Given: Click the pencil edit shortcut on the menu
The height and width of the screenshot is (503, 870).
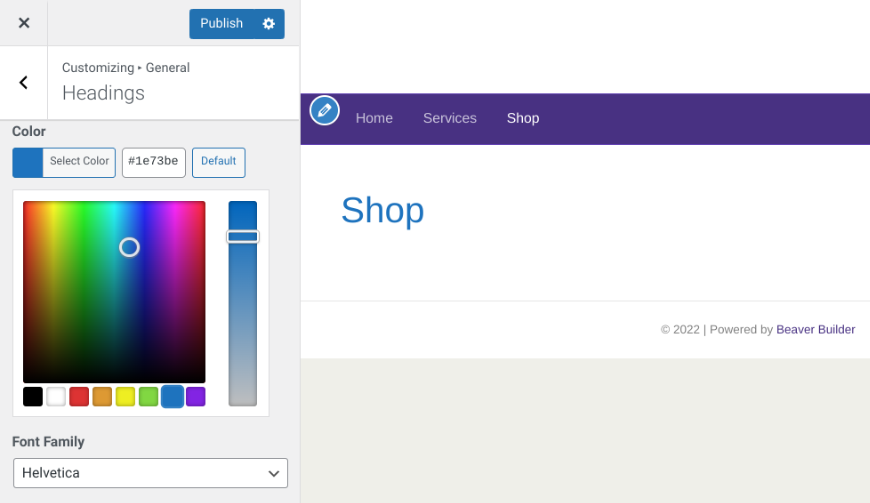Looking at the screenshot, I should [325, 110].
